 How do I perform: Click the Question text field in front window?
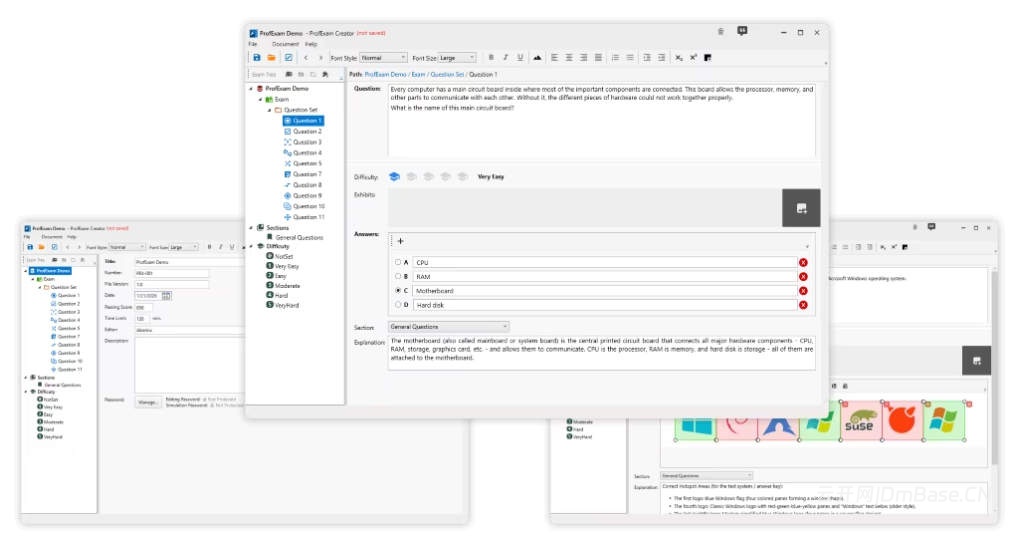pyautogui.click(x=602, y=120)
